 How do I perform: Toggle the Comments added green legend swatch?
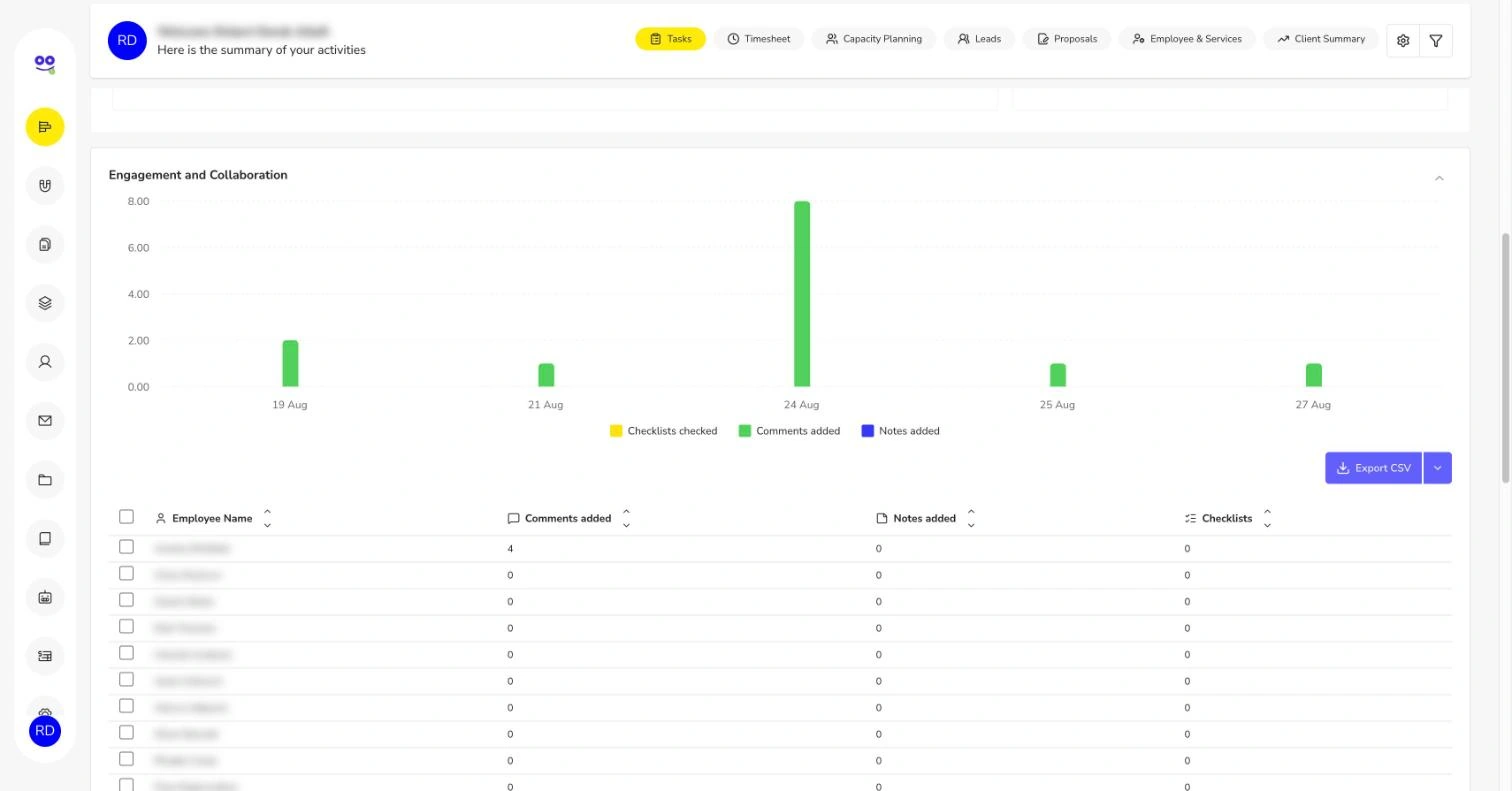pos(744,431)
